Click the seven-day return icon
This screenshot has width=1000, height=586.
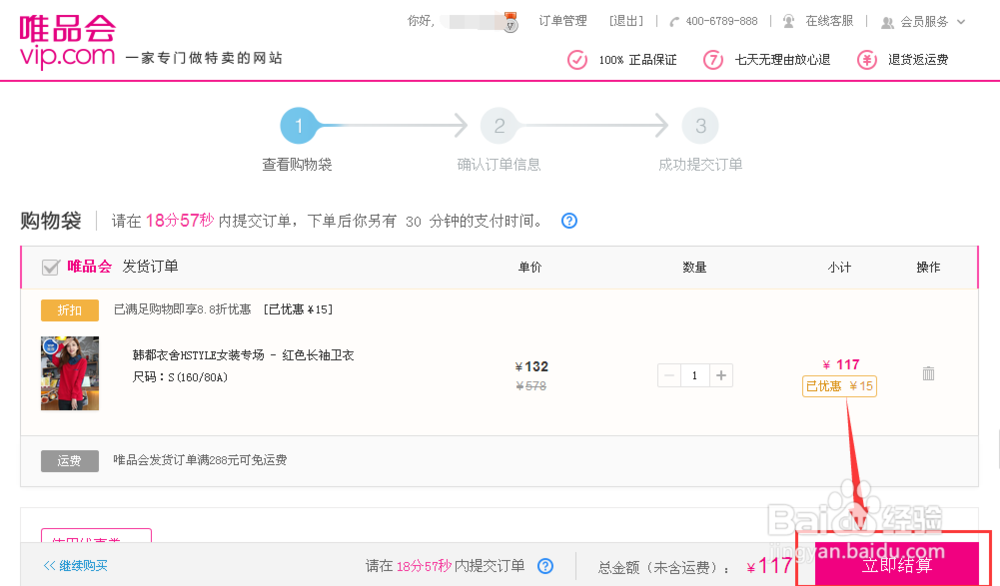(713, 60)
